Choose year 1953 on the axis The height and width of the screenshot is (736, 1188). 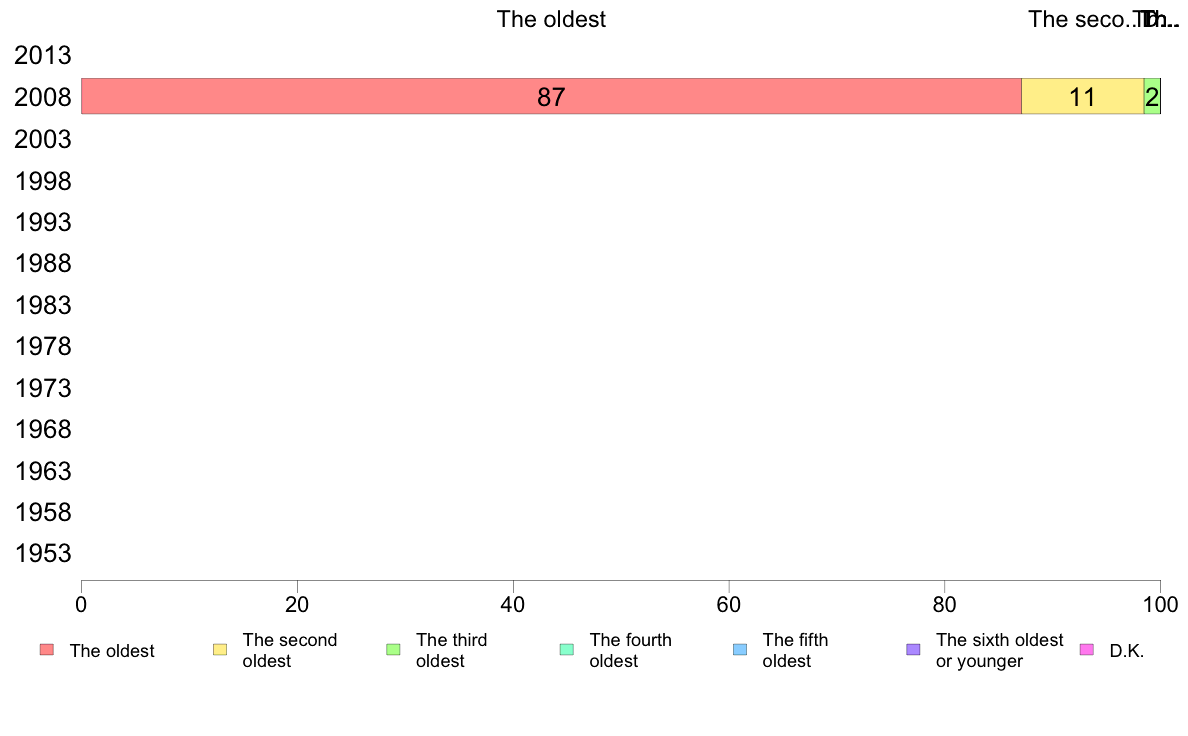[42, 553]
